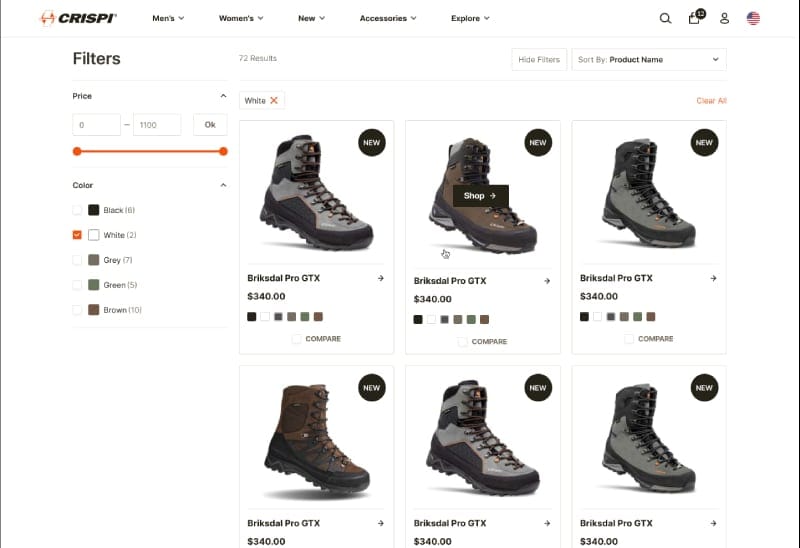This screenshot has height=548, width=800.
Task: Click the Hide Filters button
Action: [x=539, y=60]
